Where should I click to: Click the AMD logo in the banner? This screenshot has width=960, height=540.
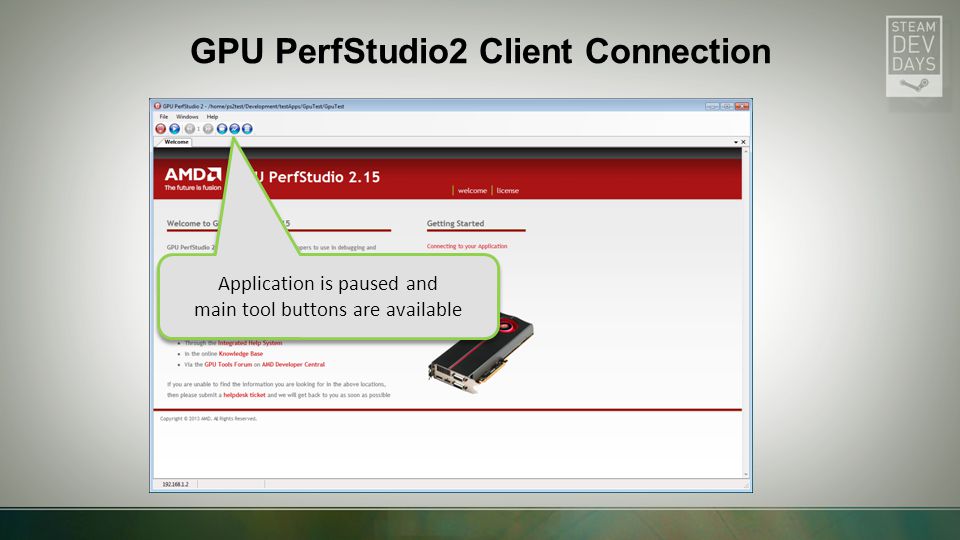193,178
